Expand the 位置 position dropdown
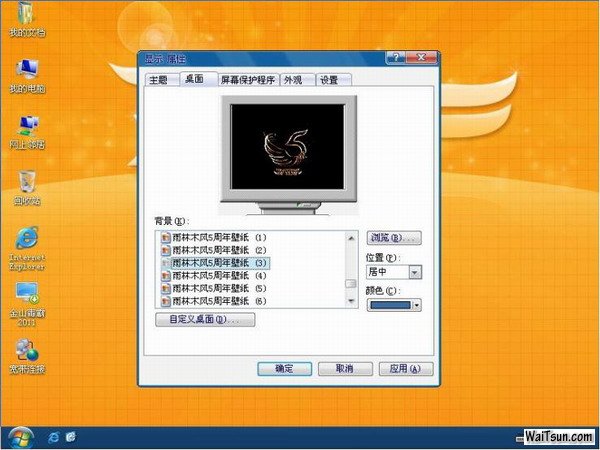The image size is (600, 450). pyautogui.click(x=415, y=272)
